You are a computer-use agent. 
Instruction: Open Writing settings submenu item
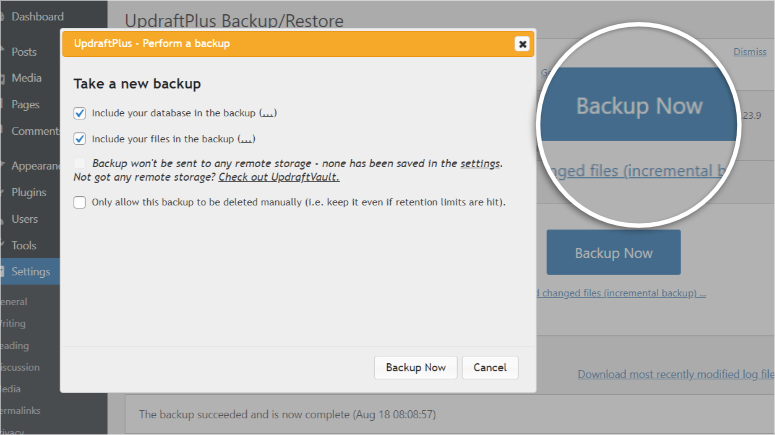pos(13,324)
